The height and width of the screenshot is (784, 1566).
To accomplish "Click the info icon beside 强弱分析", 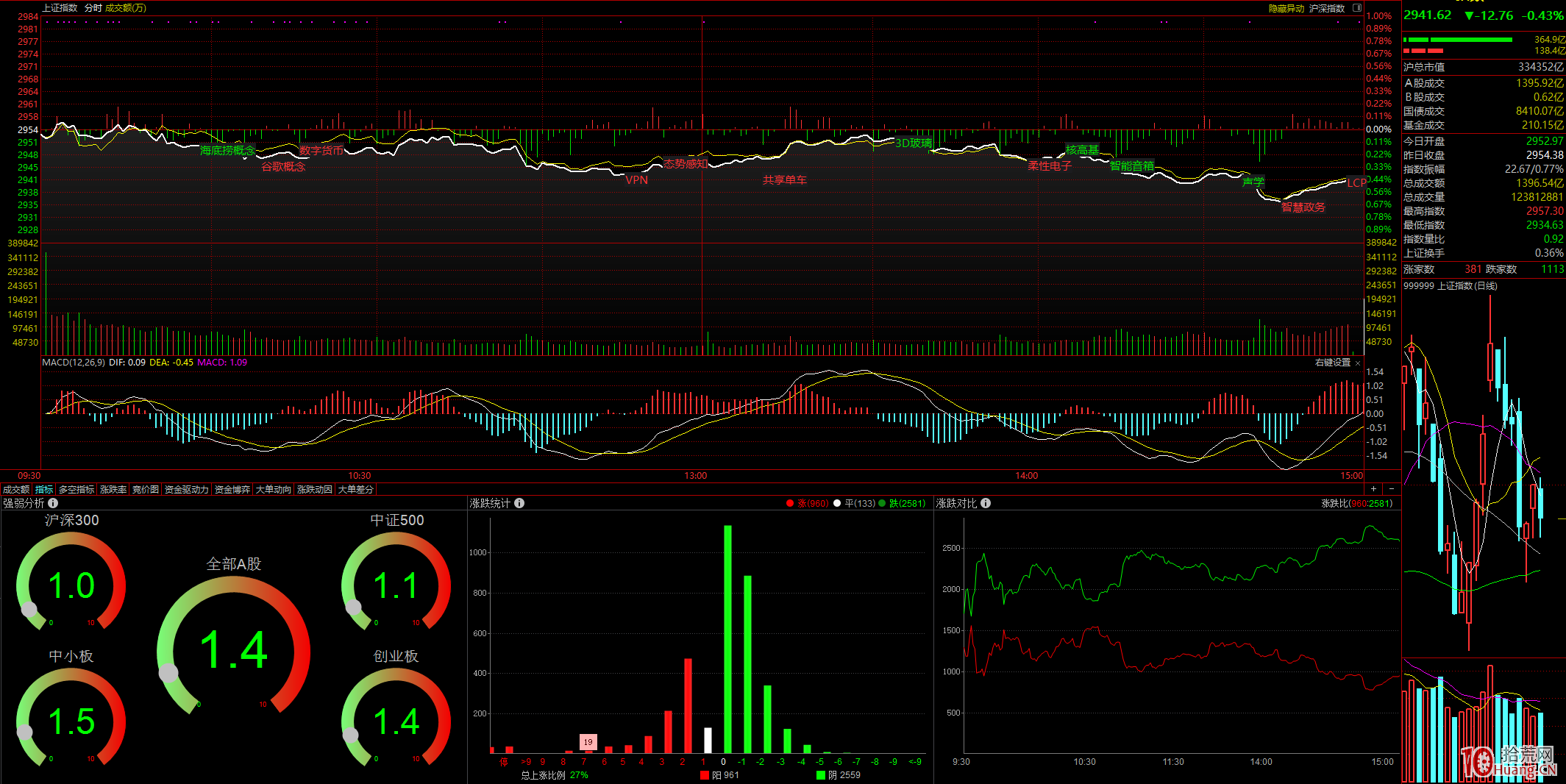I will point(53,503).
